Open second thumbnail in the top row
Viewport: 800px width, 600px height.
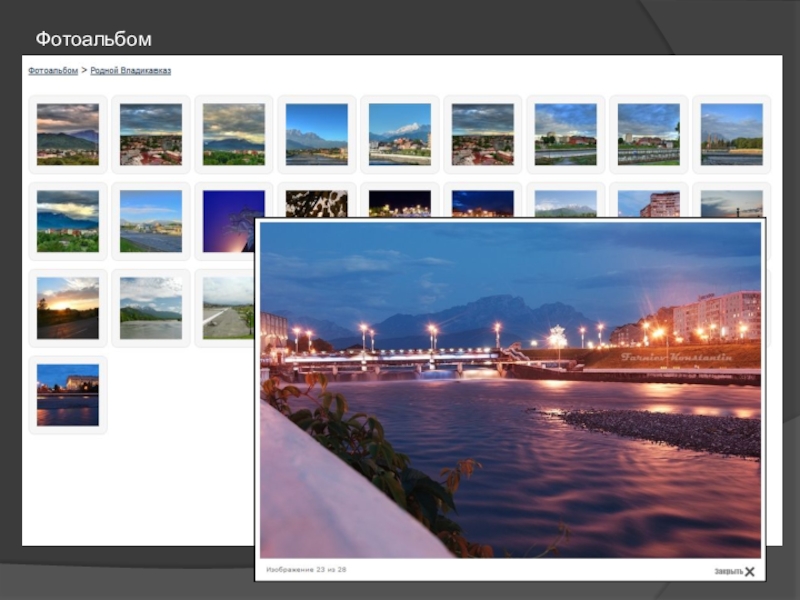(151, 134)
